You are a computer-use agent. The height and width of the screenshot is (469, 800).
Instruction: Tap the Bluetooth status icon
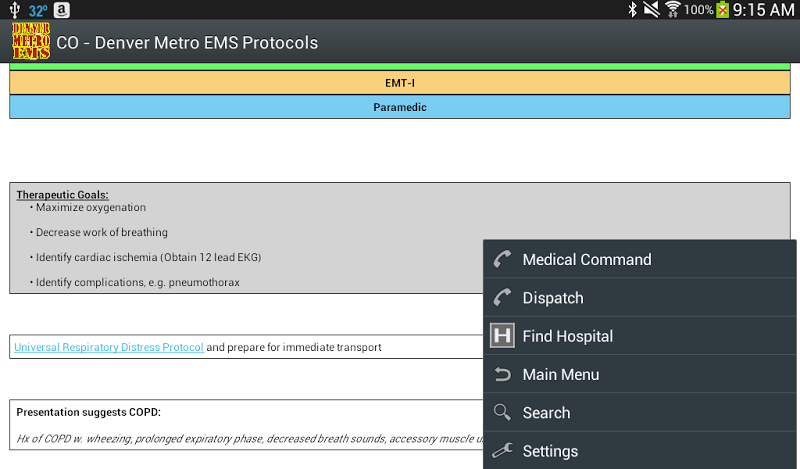pos(632,10)
